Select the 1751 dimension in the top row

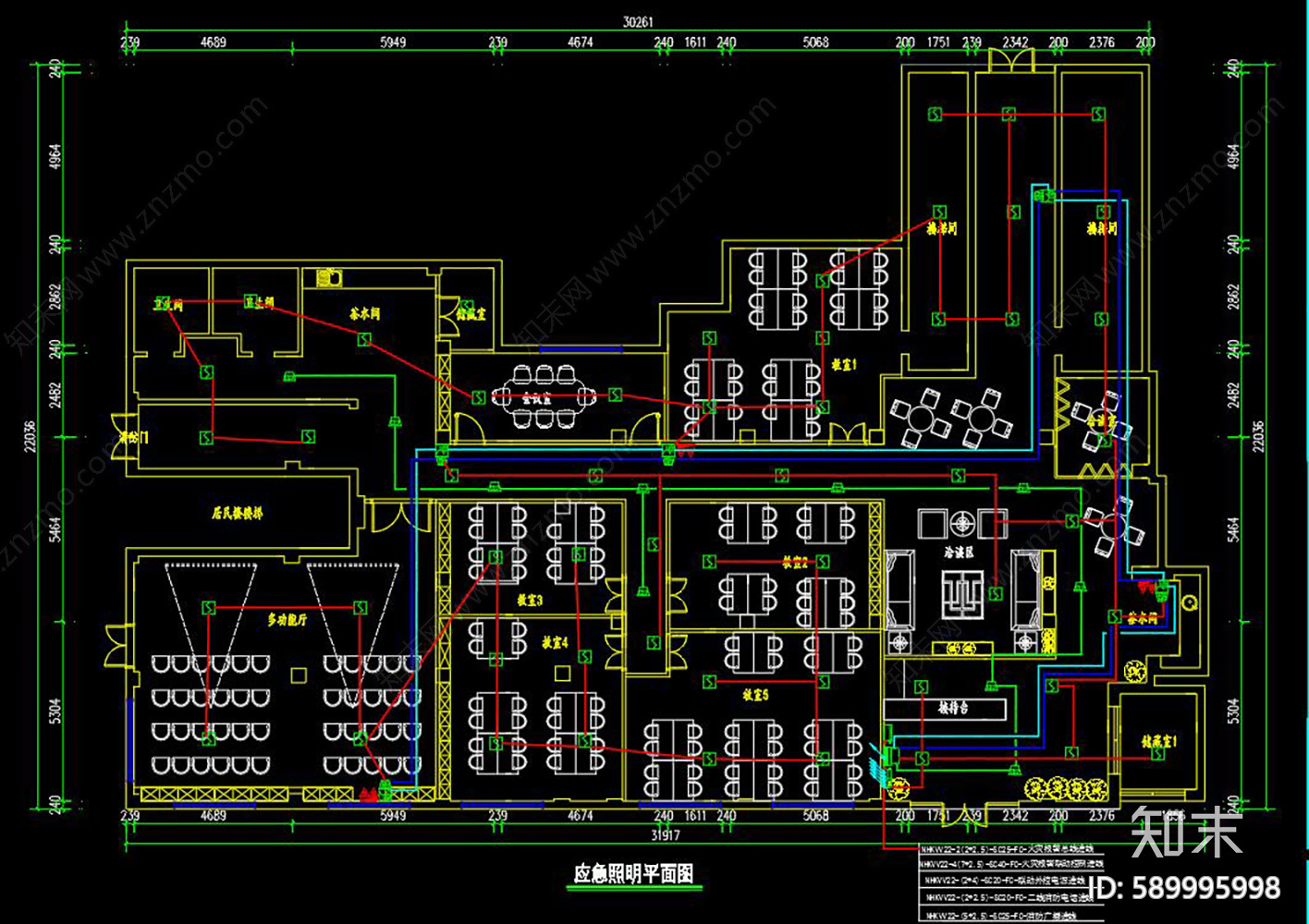click(x=938, y=43)
